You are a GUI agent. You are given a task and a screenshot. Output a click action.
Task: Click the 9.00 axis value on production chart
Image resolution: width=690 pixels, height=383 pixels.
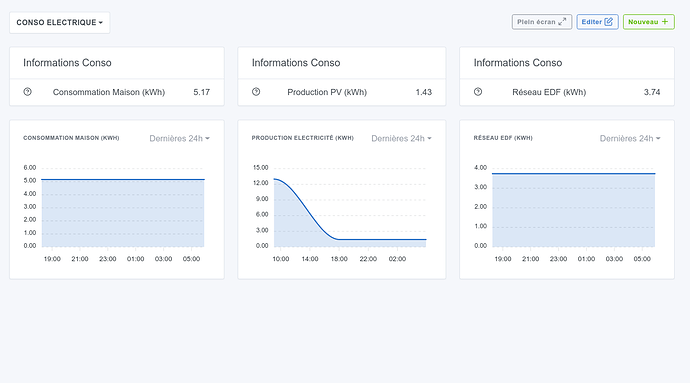click(262, 199)
